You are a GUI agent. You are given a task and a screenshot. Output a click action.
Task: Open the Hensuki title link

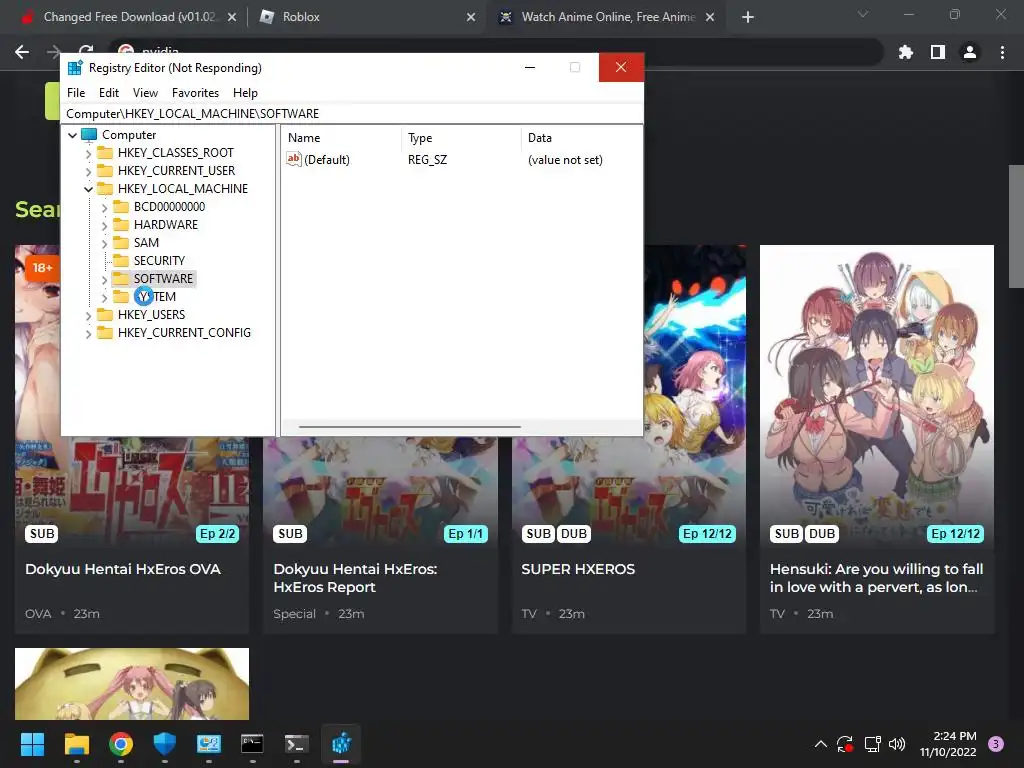pyautogui.click(x=876, y=578)
